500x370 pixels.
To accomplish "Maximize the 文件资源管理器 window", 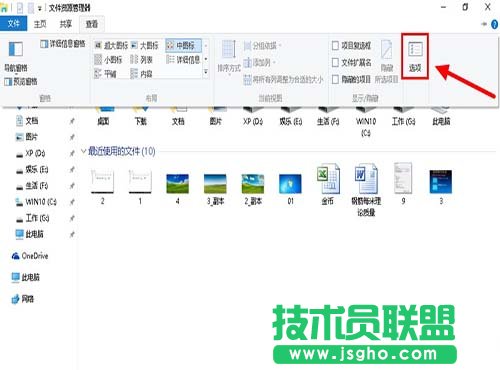I will pos(465,7).
